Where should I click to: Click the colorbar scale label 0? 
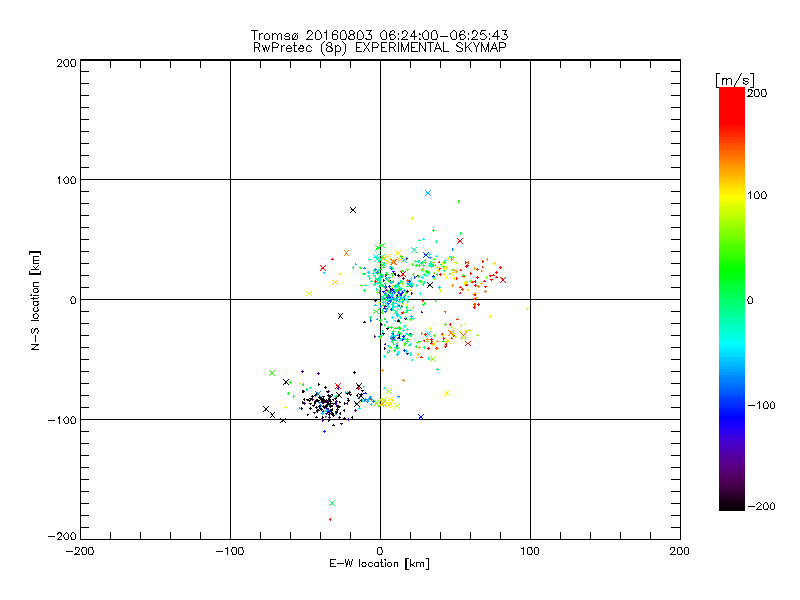click(x=750, y=301)
